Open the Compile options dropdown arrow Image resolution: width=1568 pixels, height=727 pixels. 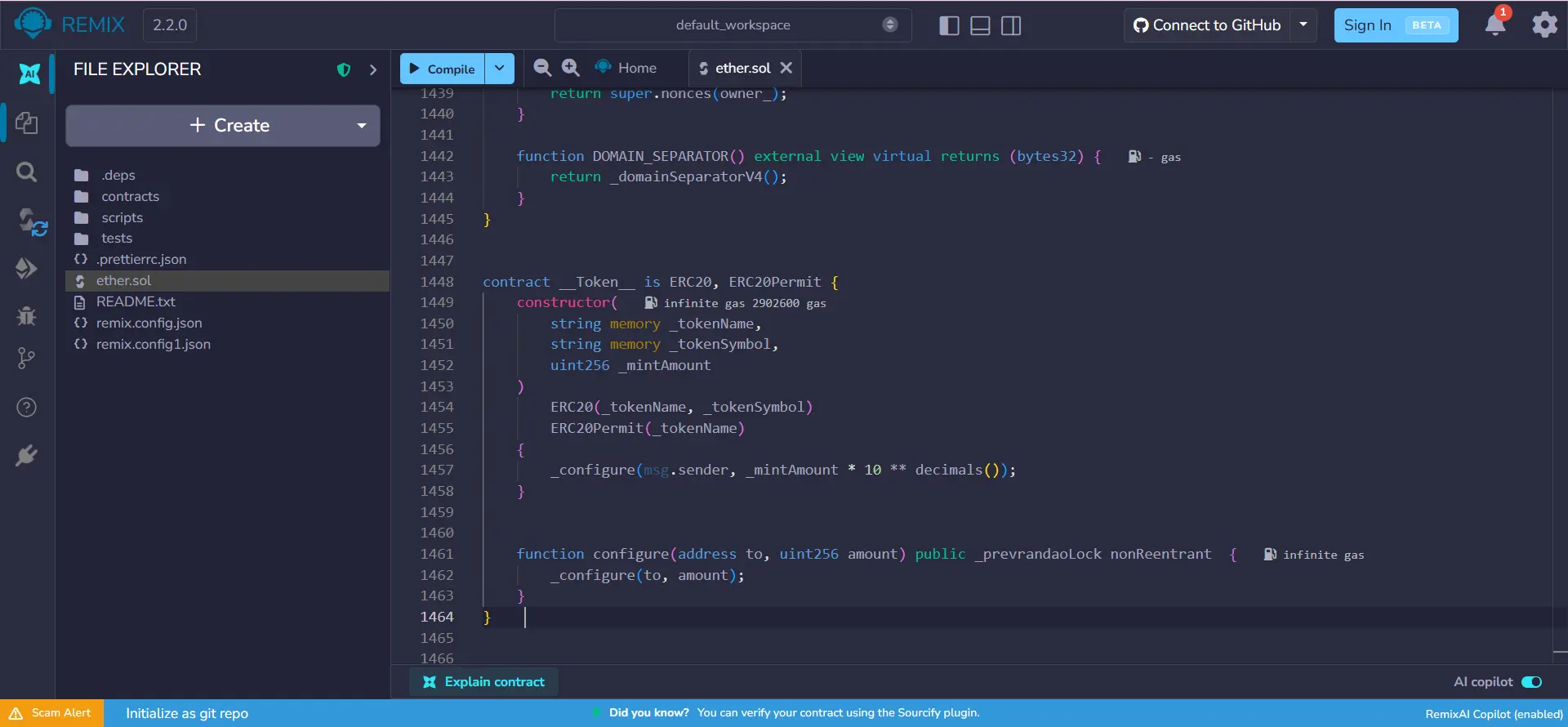pyautogui.click(x=500, y=69)
